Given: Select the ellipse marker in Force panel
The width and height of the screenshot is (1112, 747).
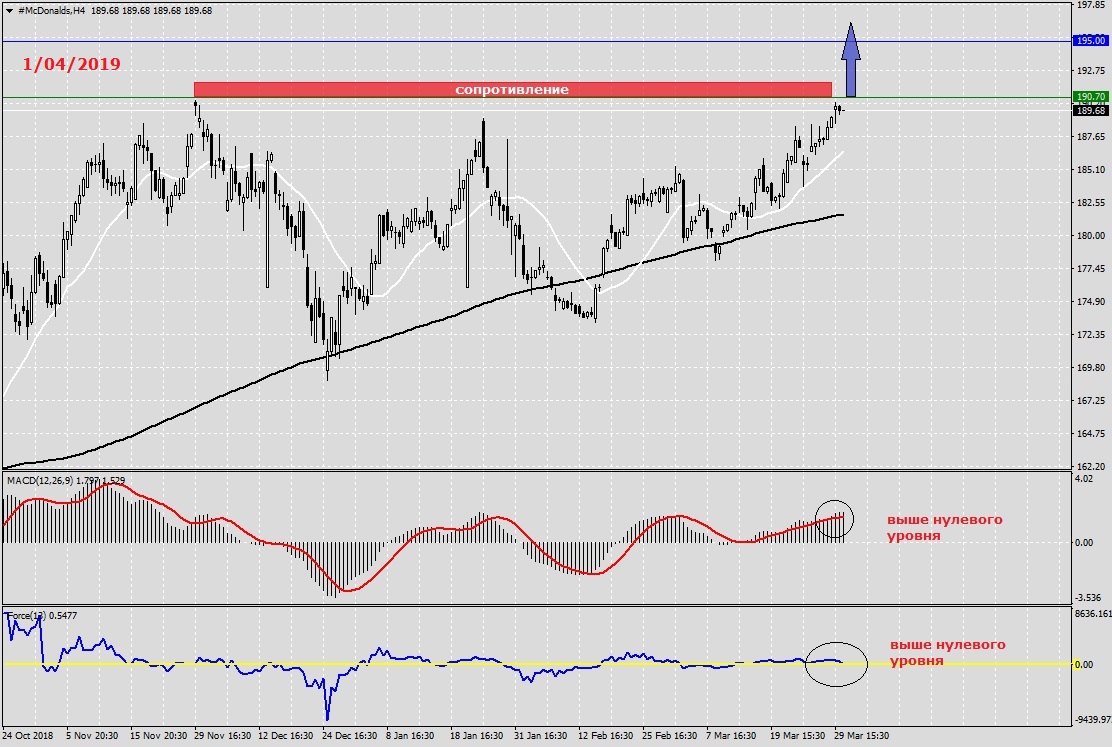Looking at the screenshot, I should click(x=836, y=663).
